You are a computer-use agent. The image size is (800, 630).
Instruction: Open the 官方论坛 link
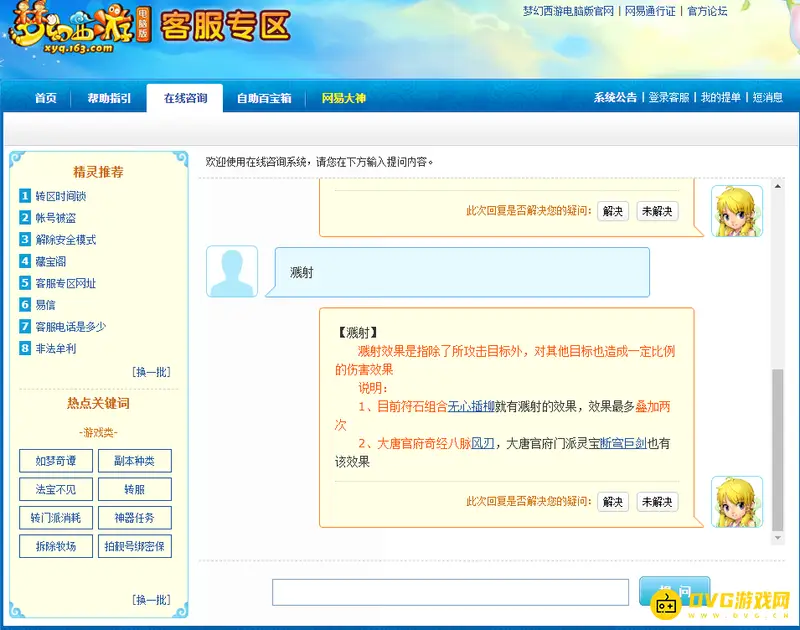pyautogui.click(x=707, y=11)
